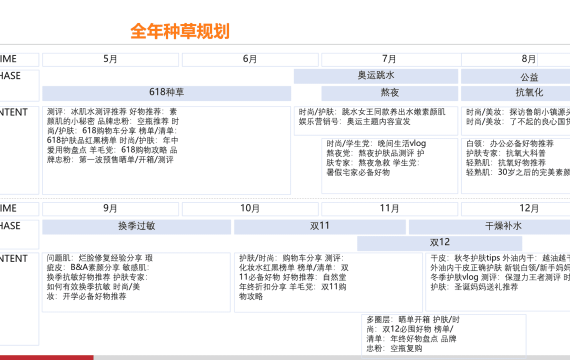Select the 8月 time cell

[515, 59]
